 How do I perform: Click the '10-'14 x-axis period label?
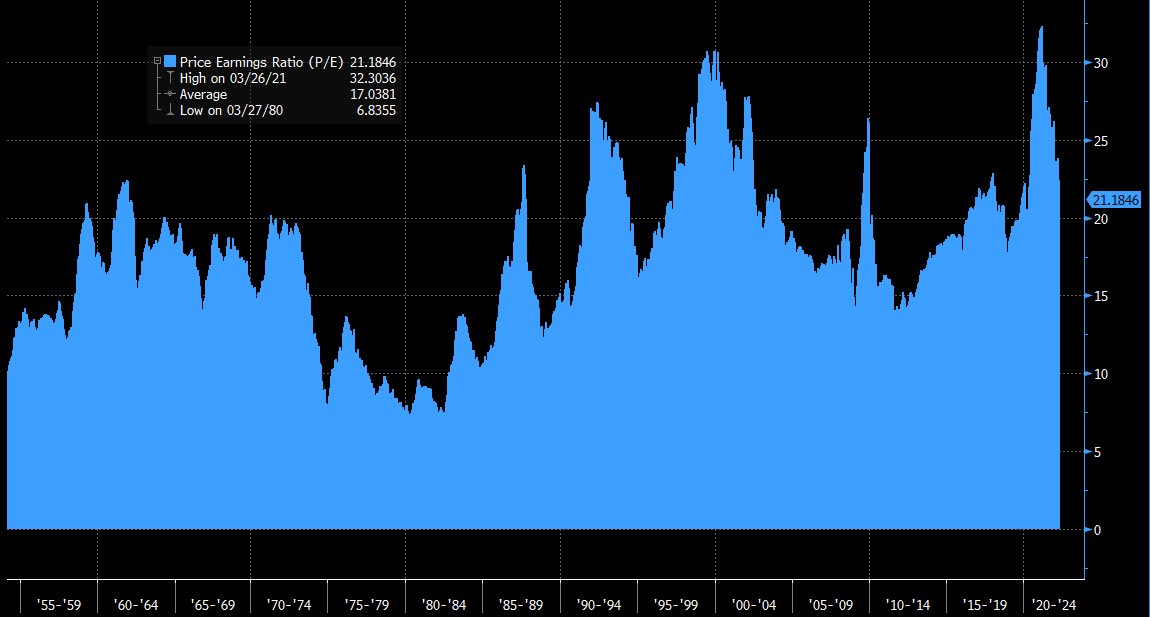pyautogui.click(x=908, y=605)
